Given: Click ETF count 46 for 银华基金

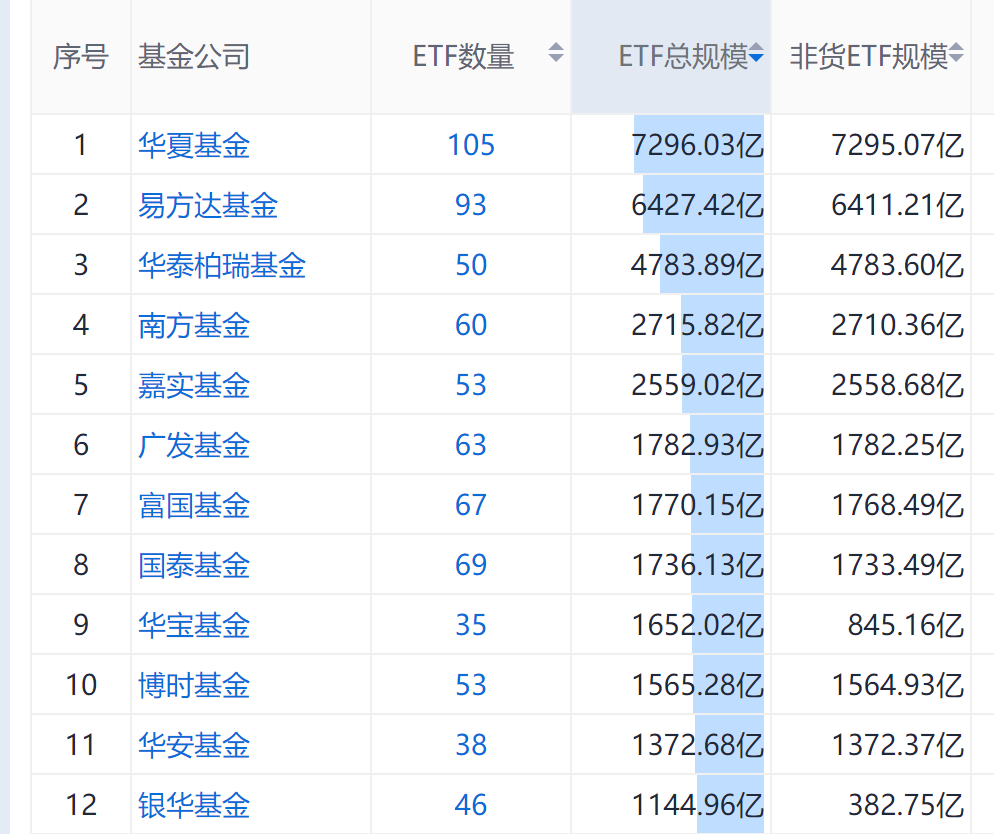Looking at the screenshot, I should click(x=471, y=805).
